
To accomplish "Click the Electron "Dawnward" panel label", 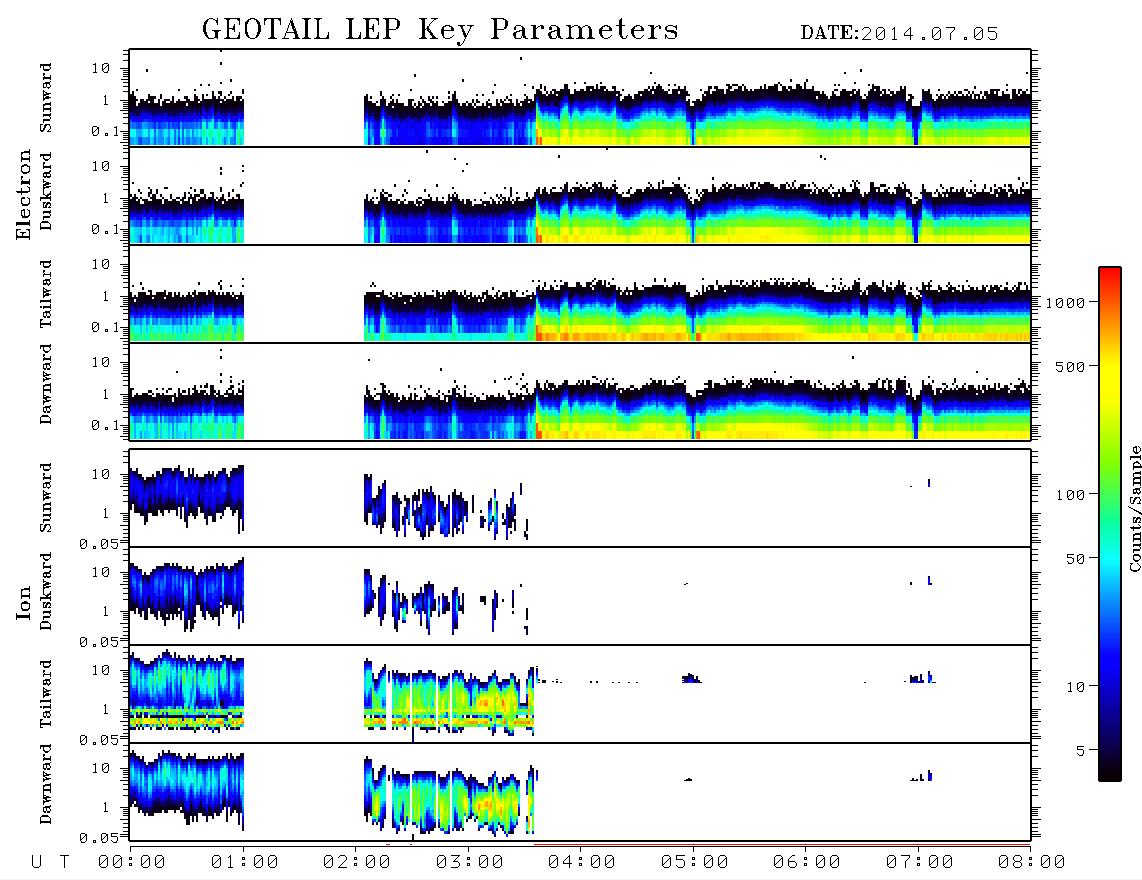I will click(46, 384).
